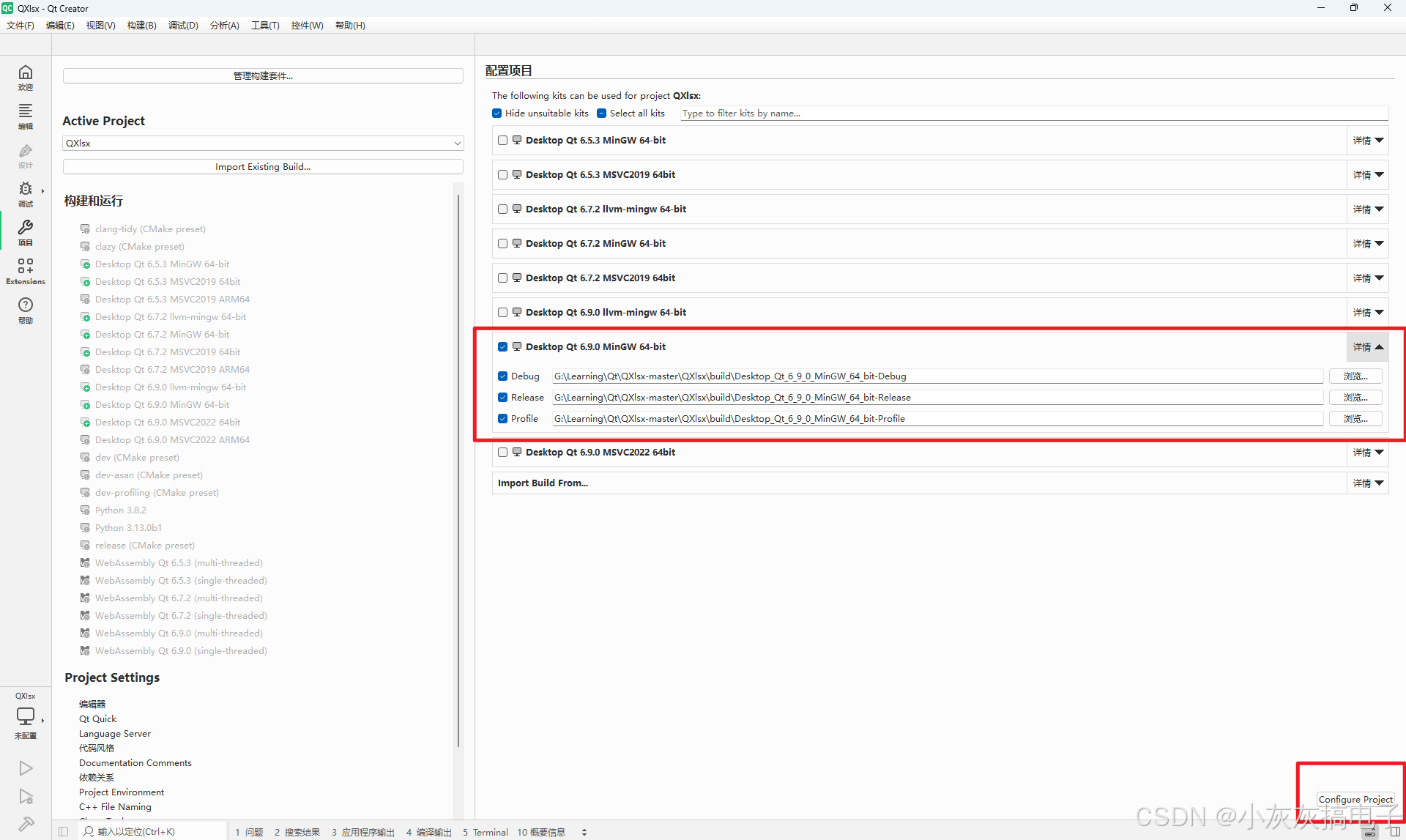Image resolution: width=1406 pixels, height=840 pixels.
Task: Check Desktop Qt 6.9.0 MSVC2022 64bit kit
Action: pos(503,453)
